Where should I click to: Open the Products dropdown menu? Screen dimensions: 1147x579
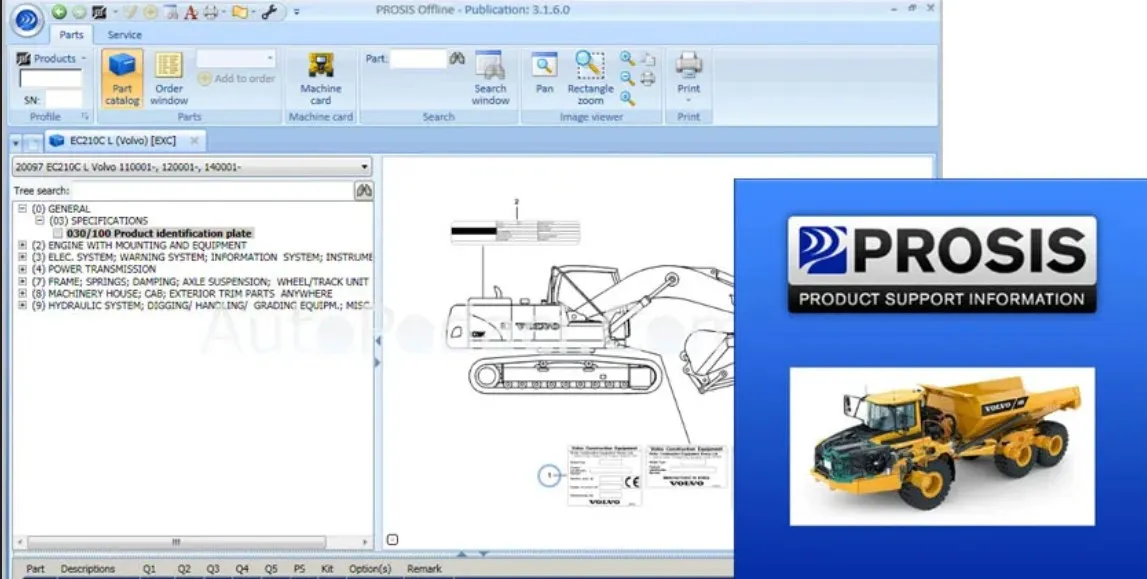(51, 58)
